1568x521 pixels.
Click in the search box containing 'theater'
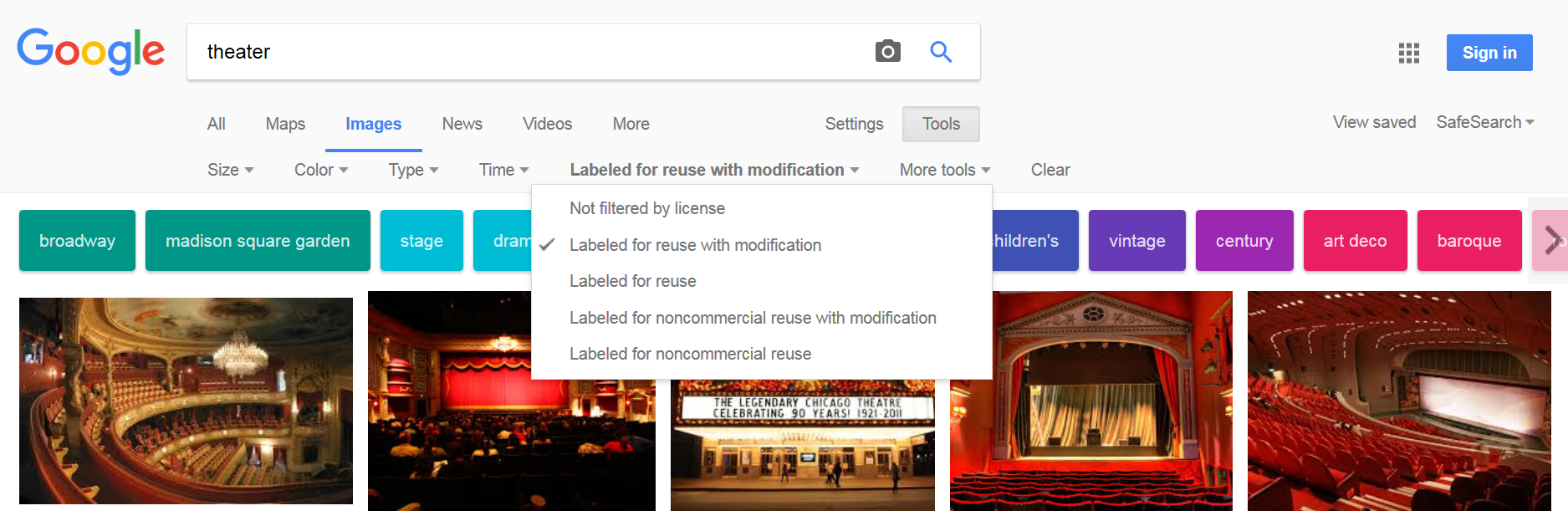(527, 52)
